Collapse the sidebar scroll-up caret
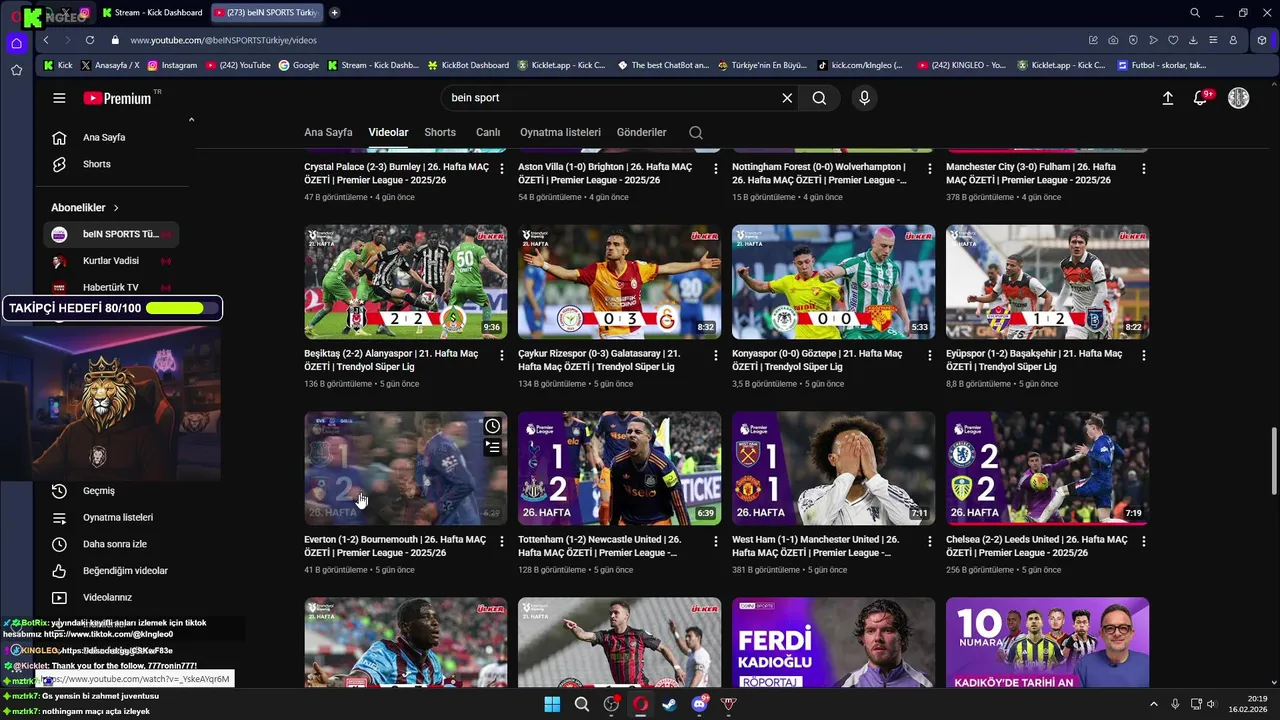The image size is (1280, 720). click(x=191, y=120)
